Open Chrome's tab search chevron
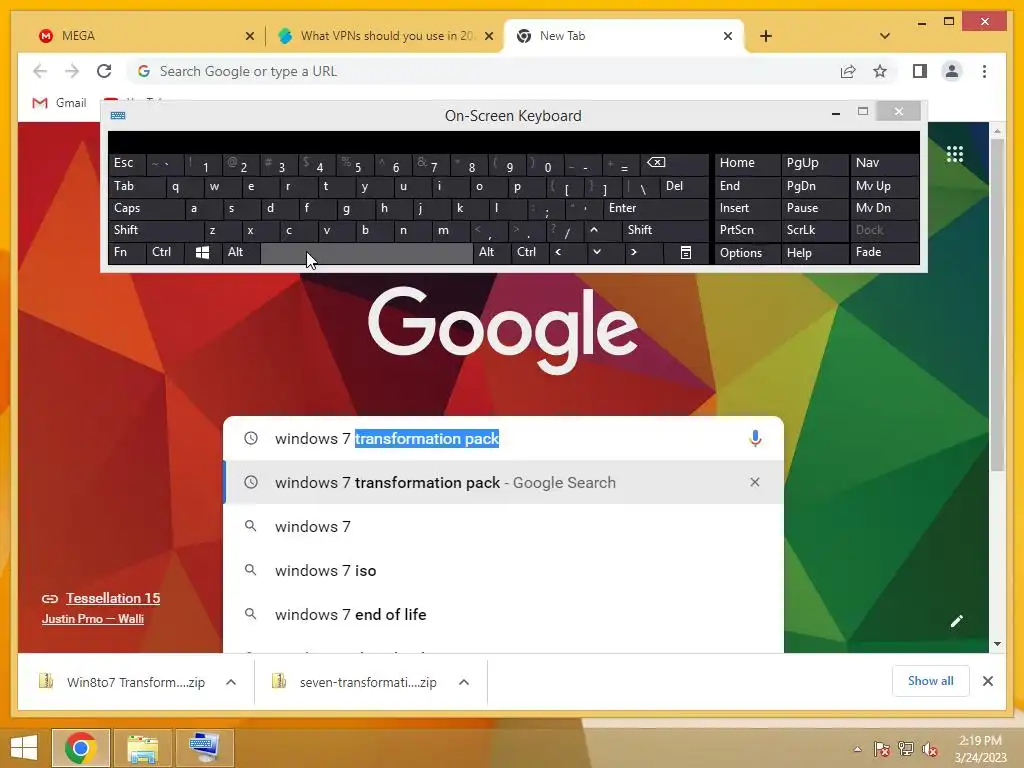Screen dimensions: 1024x768 [885, 36]
